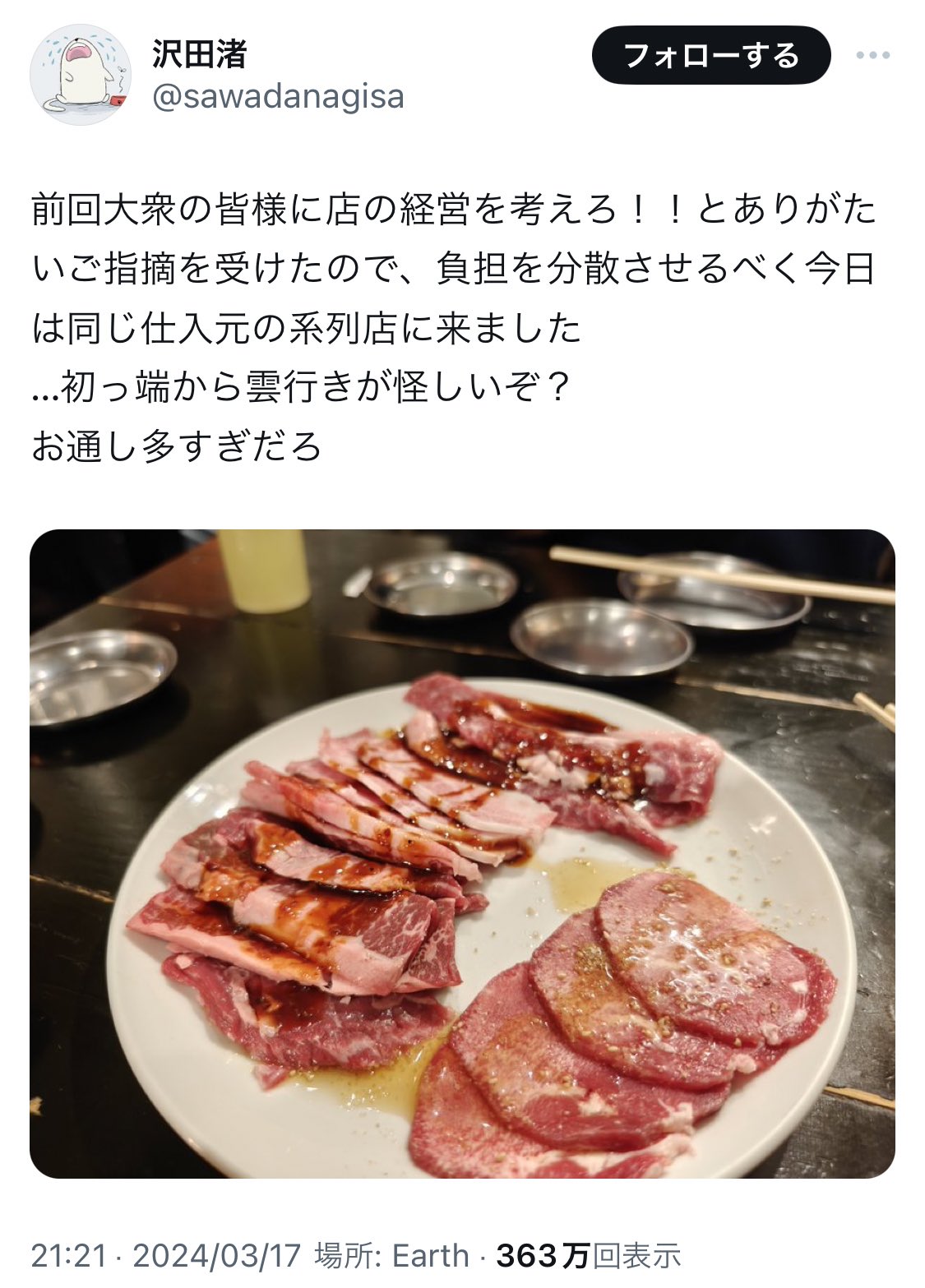Open the three-dot more options menu
Viewport: 925px width, 1288px height.
[872, 56]
